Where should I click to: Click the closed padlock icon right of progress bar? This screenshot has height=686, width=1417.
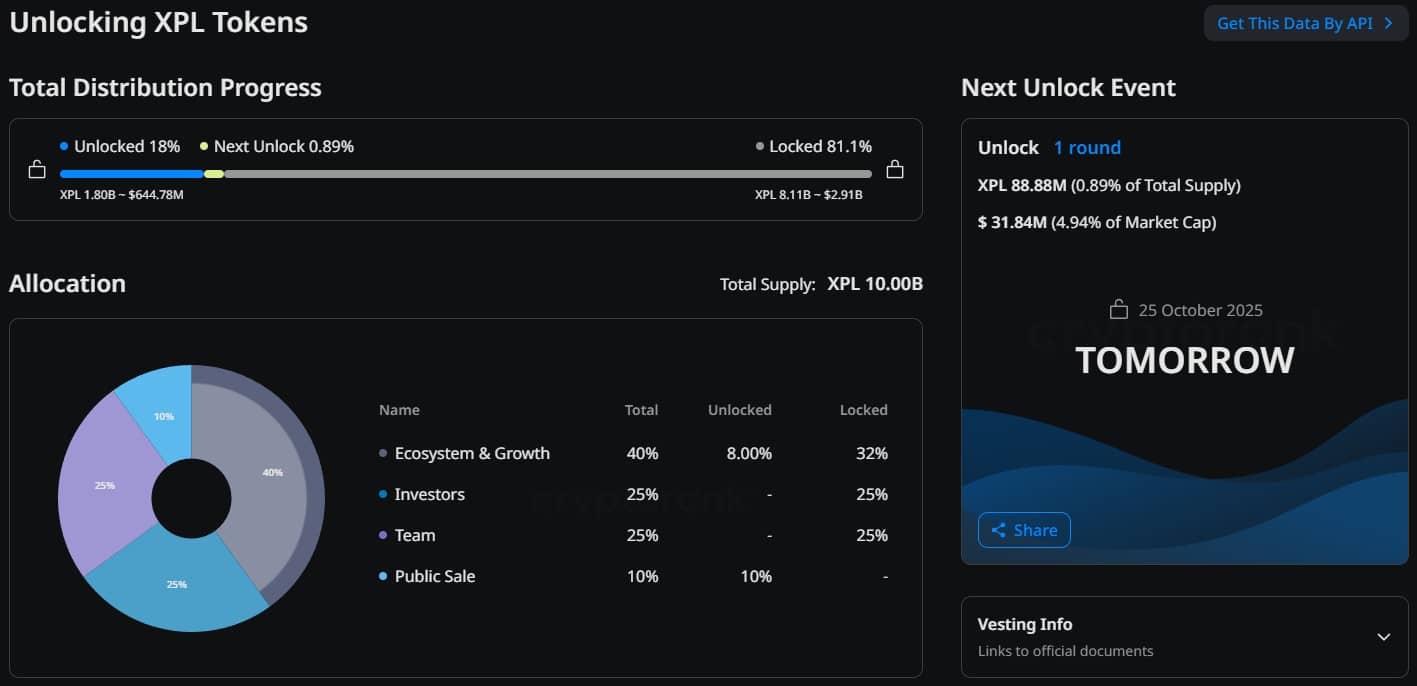pos(895,170)
